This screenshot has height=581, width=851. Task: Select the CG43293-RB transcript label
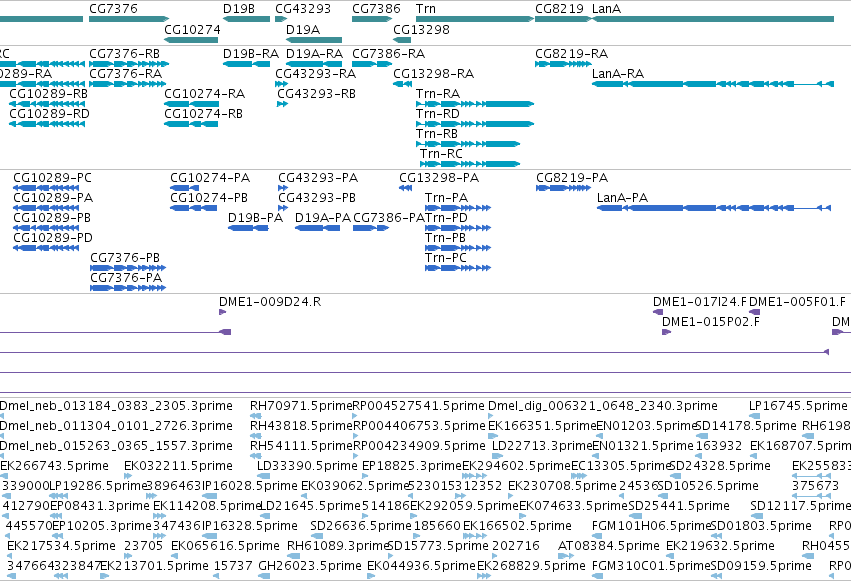point(316,94)
